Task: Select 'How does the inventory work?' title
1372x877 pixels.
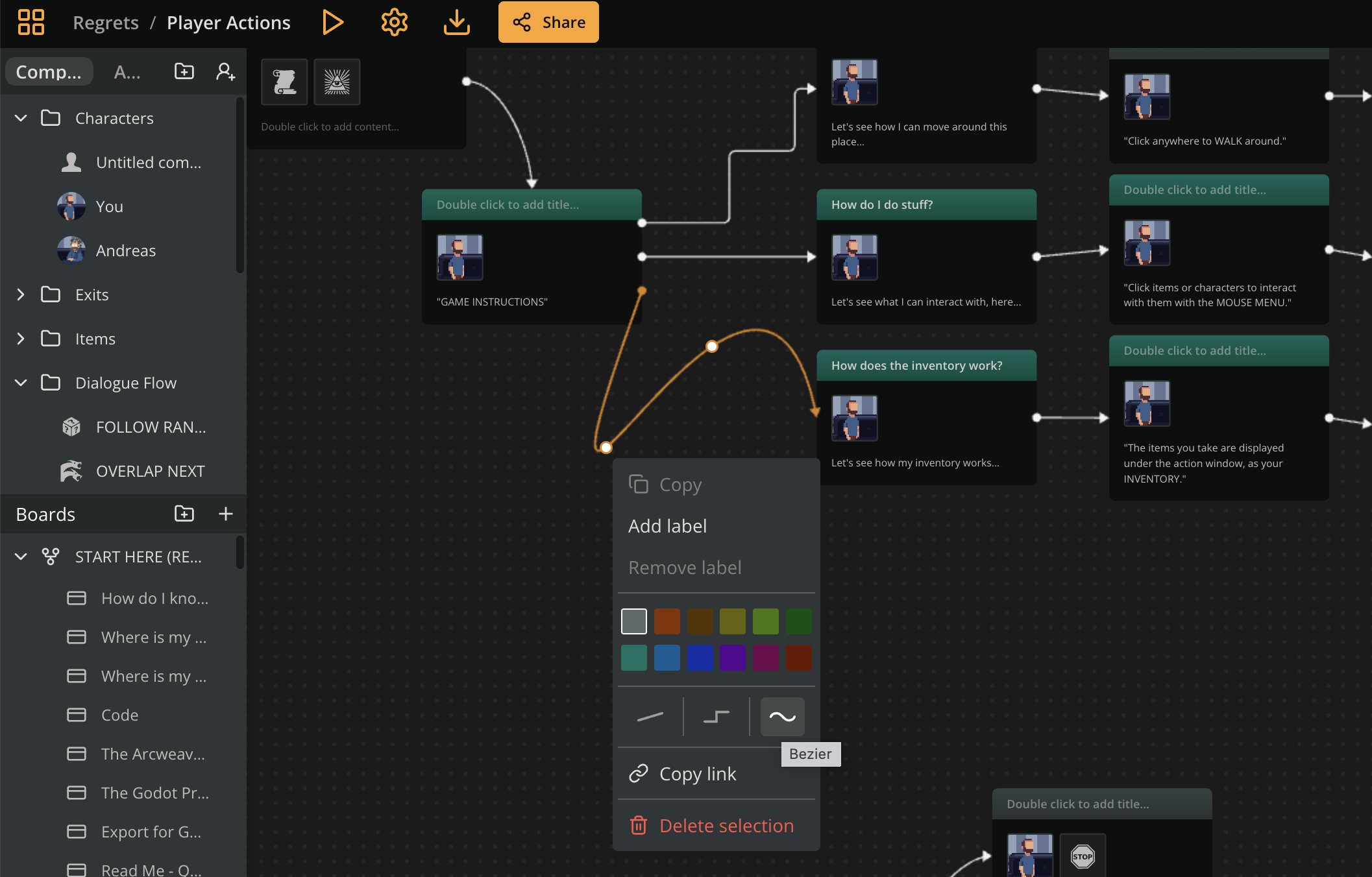Action: point(917,365)
